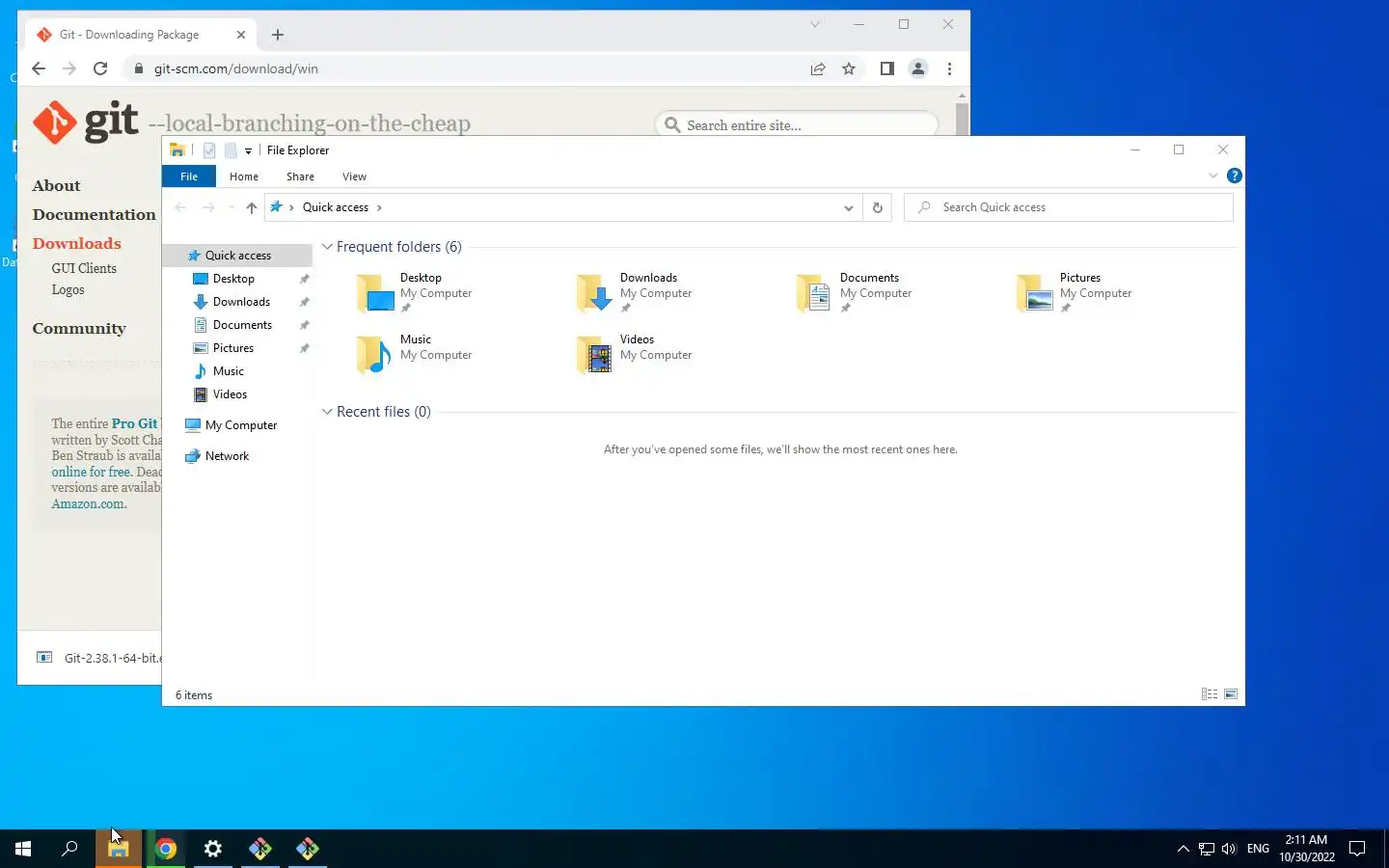Viewport: 1389px width, 868px height.
Task: Select Desktop in navigation pane
Action: (233, 279)
